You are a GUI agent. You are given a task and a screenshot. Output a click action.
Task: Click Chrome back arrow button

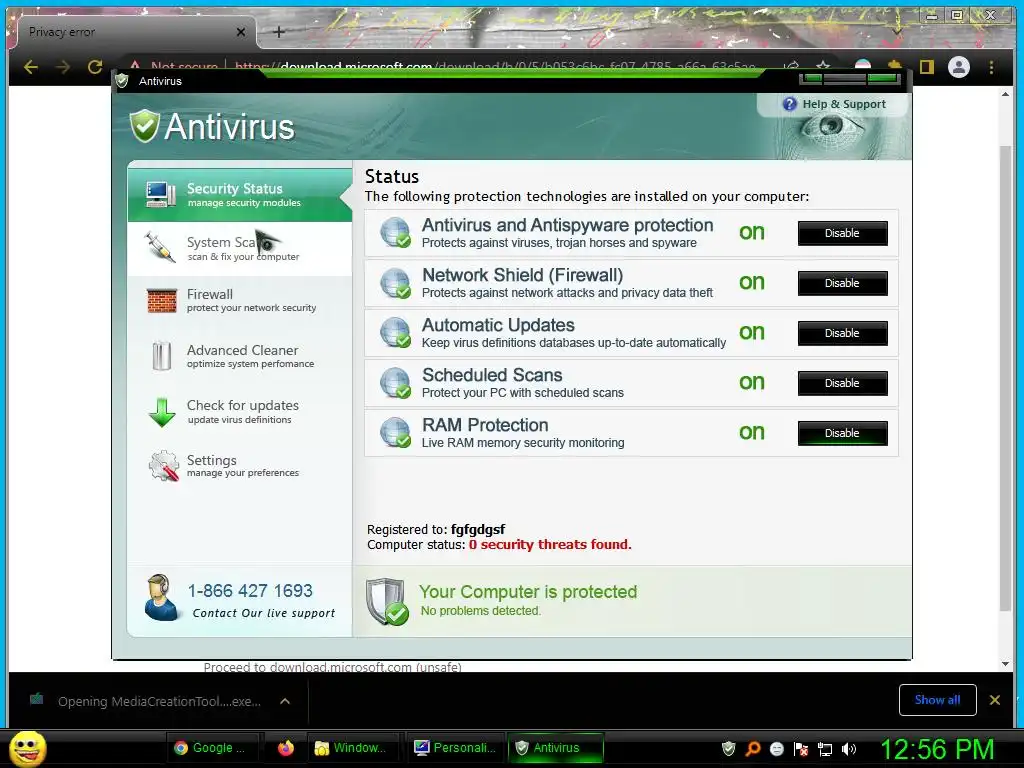click(31, 67)
